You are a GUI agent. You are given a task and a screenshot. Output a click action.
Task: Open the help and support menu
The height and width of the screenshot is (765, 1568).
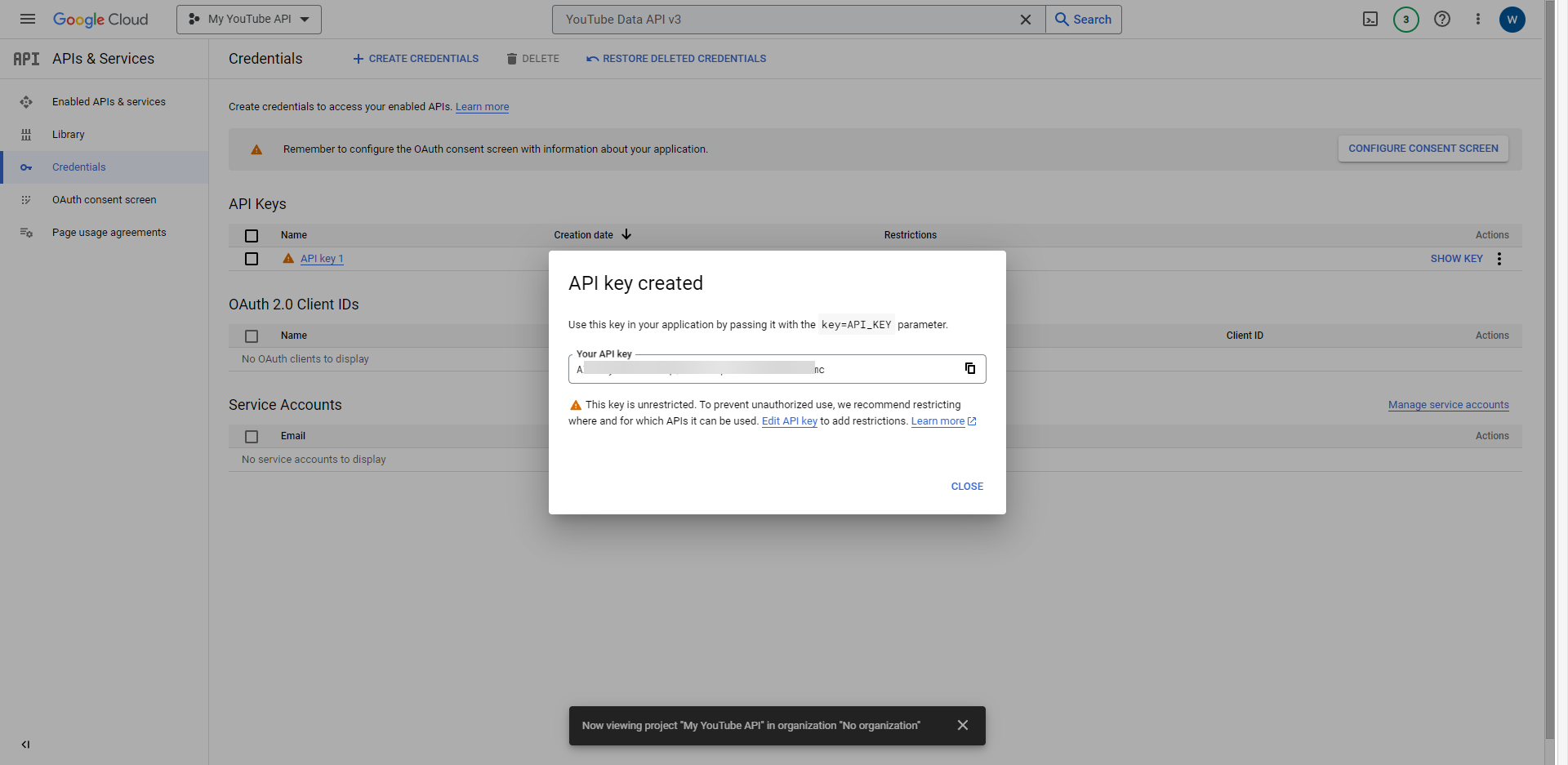pos(1442,19)
